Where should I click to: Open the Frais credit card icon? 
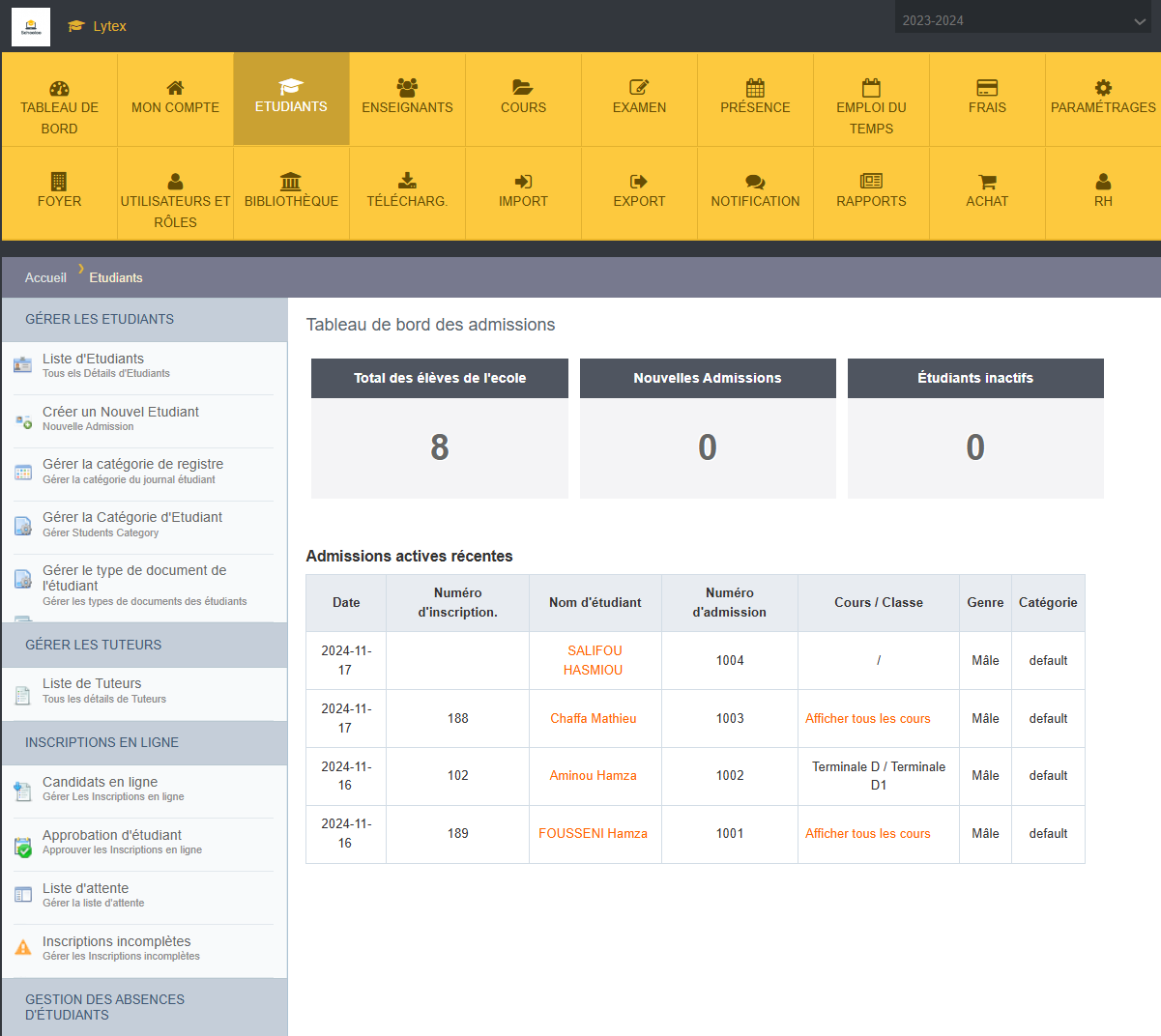click(x=987, y=87)
